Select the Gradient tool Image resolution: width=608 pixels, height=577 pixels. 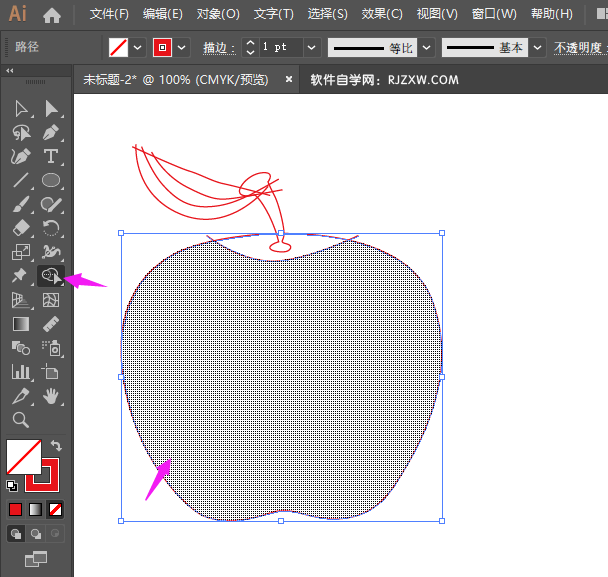click(20, 324)
